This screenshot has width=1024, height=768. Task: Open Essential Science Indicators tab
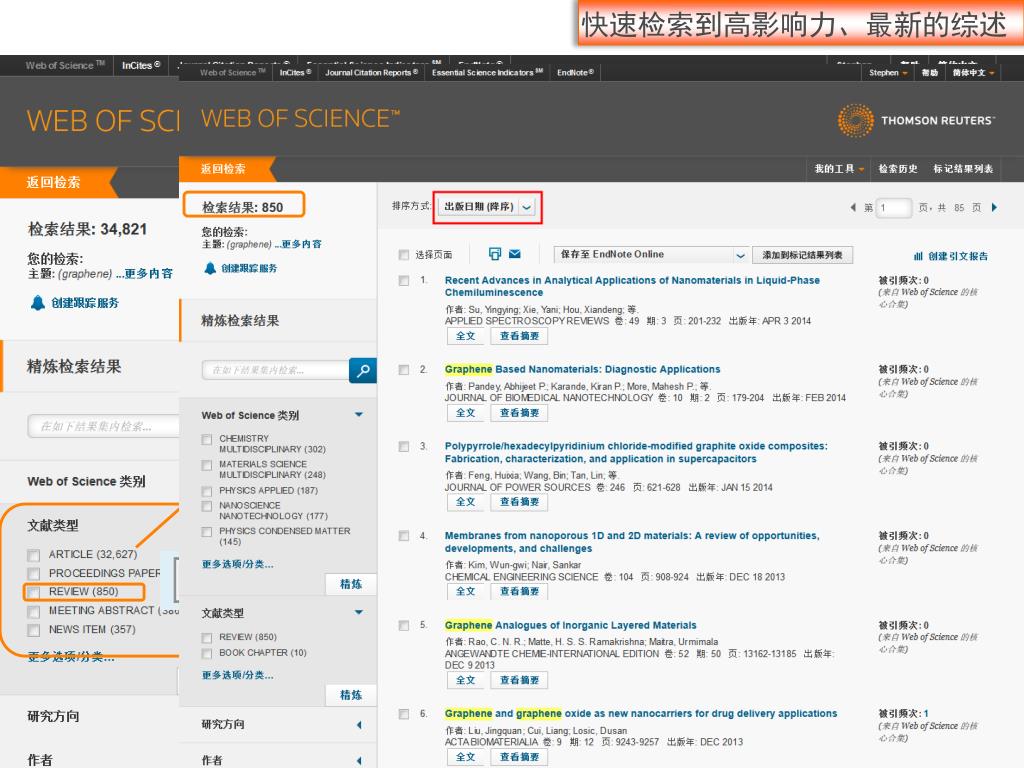pyautogui.click(x=487, y=72)
